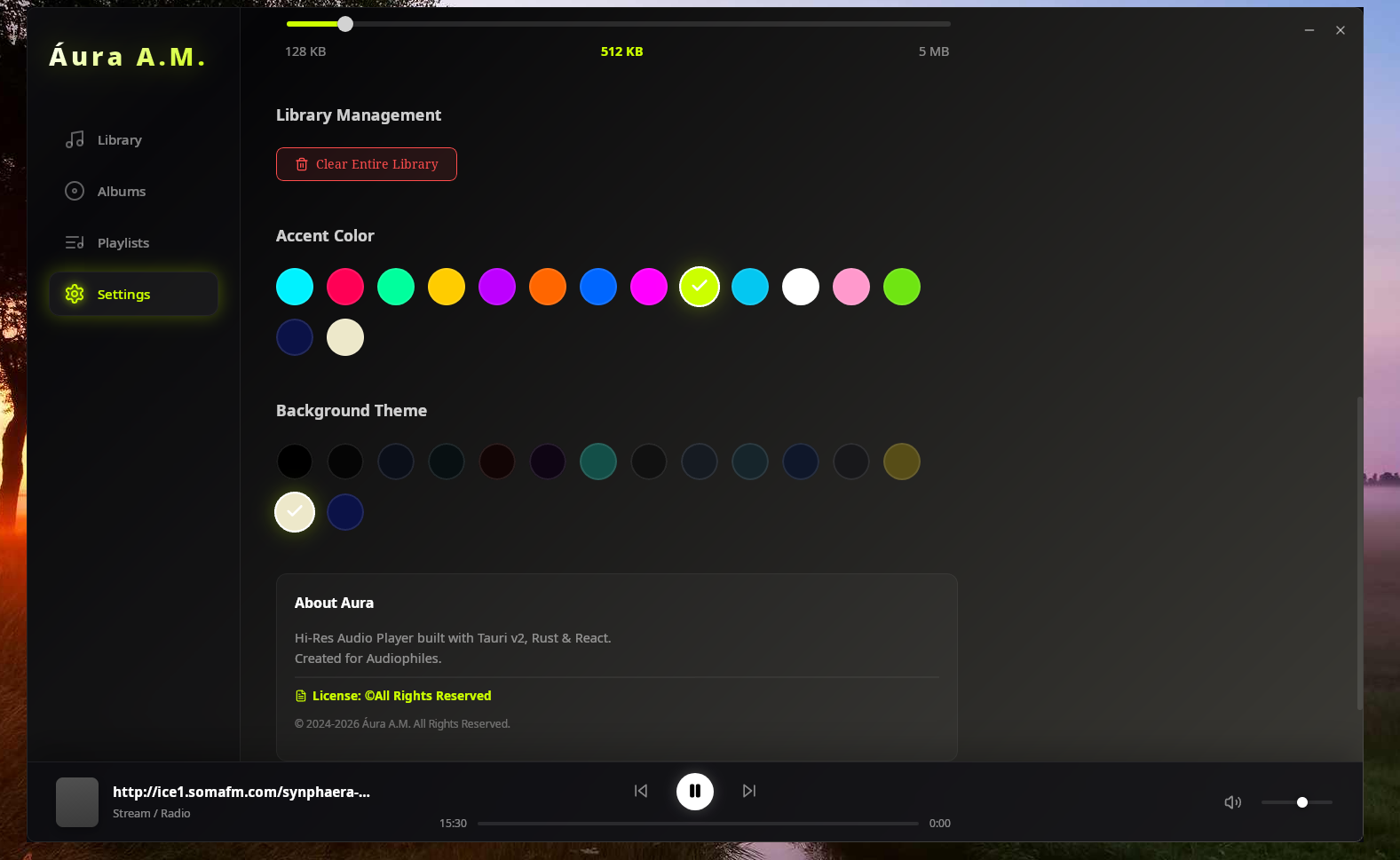
Task: Select the olive gold background theme
Action: (x=902, y=462)
